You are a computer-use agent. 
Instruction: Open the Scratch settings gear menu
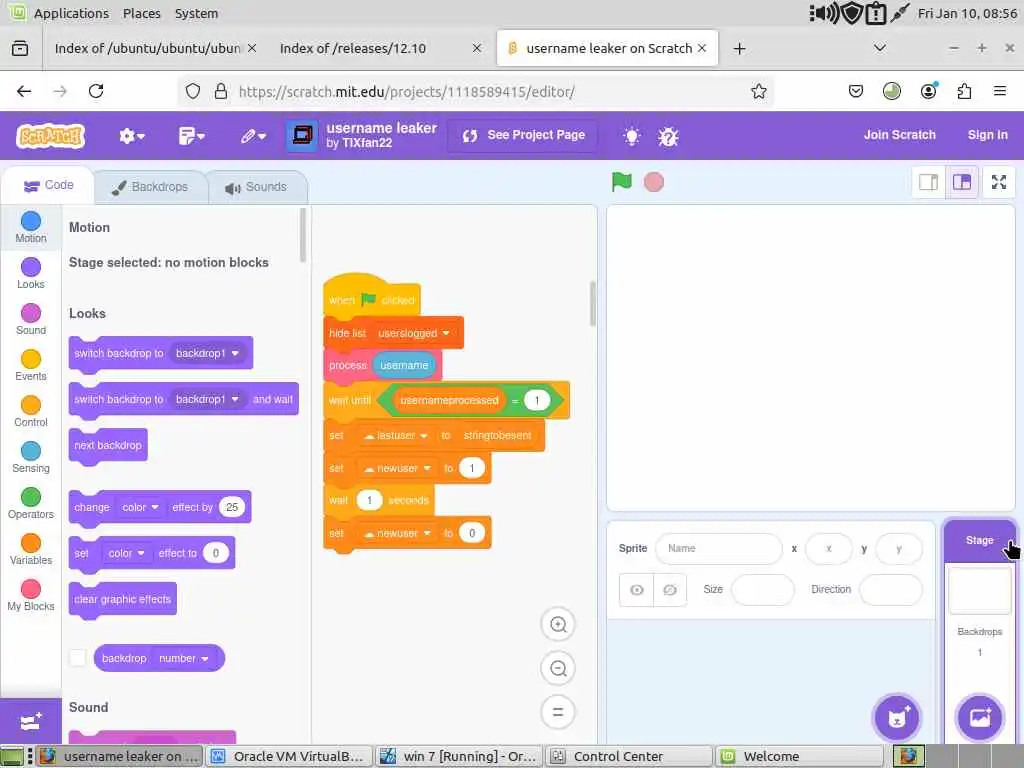pos(131,136)
